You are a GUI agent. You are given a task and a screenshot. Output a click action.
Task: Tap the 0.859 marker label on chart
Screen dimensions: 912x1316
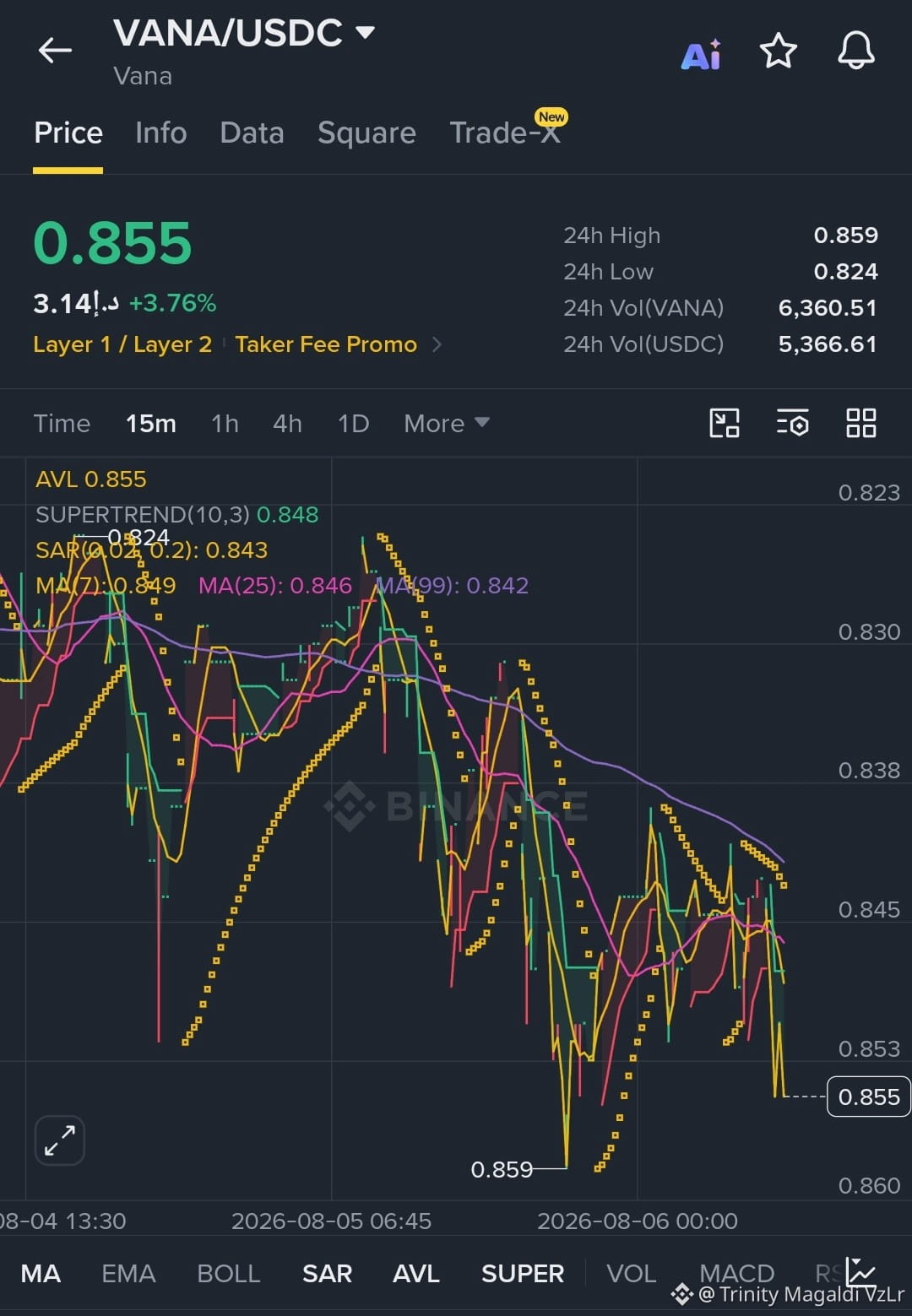click(x=502, y=1169)
